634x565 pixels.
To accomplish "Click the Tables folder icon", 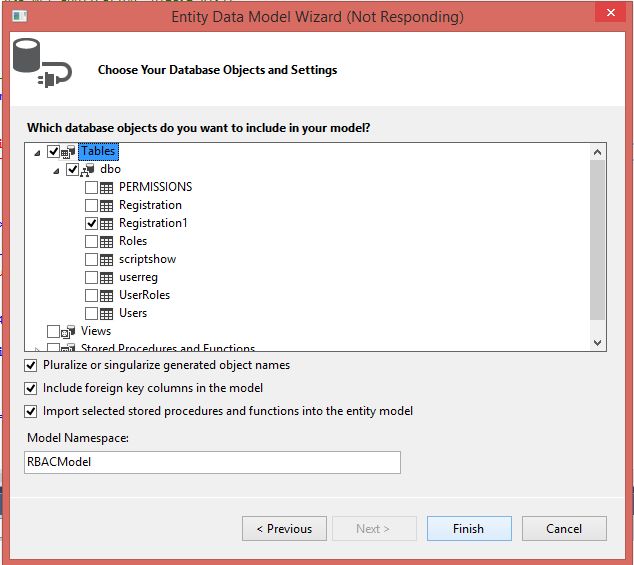I will (68, 152).
